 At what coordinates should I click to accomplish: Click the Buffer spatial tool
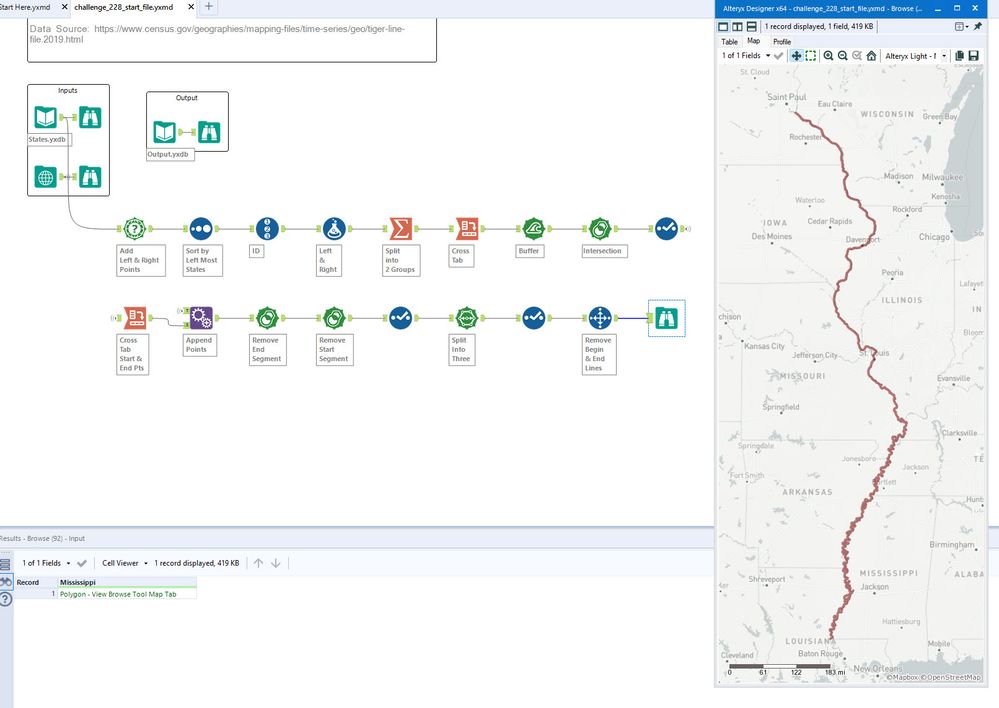click(533, 228)
